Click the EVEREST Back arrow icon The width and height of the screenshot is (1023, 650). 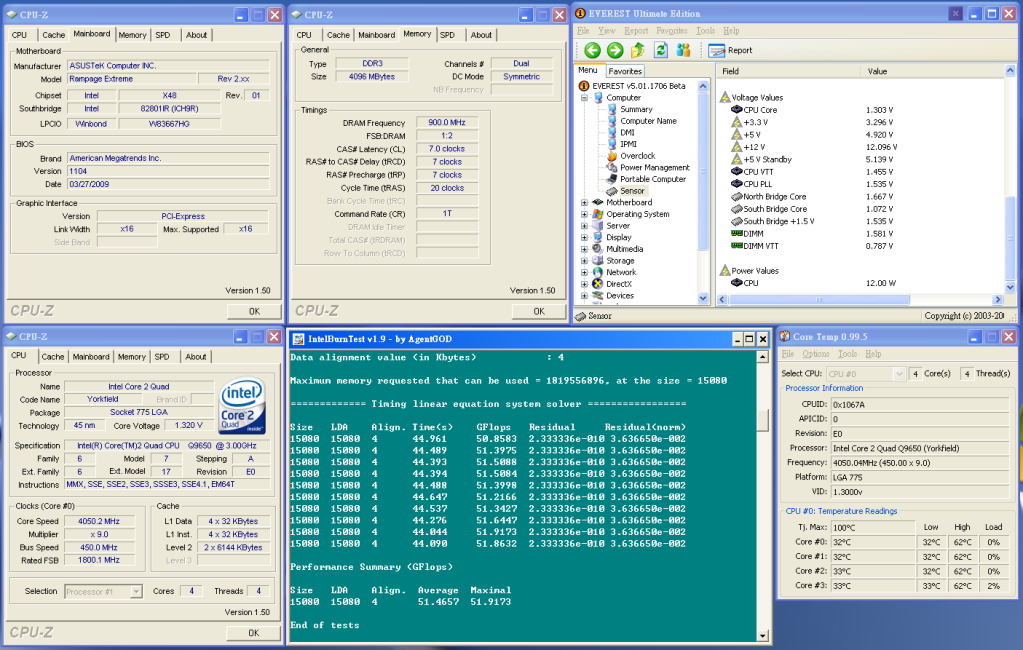pos(592,50)
